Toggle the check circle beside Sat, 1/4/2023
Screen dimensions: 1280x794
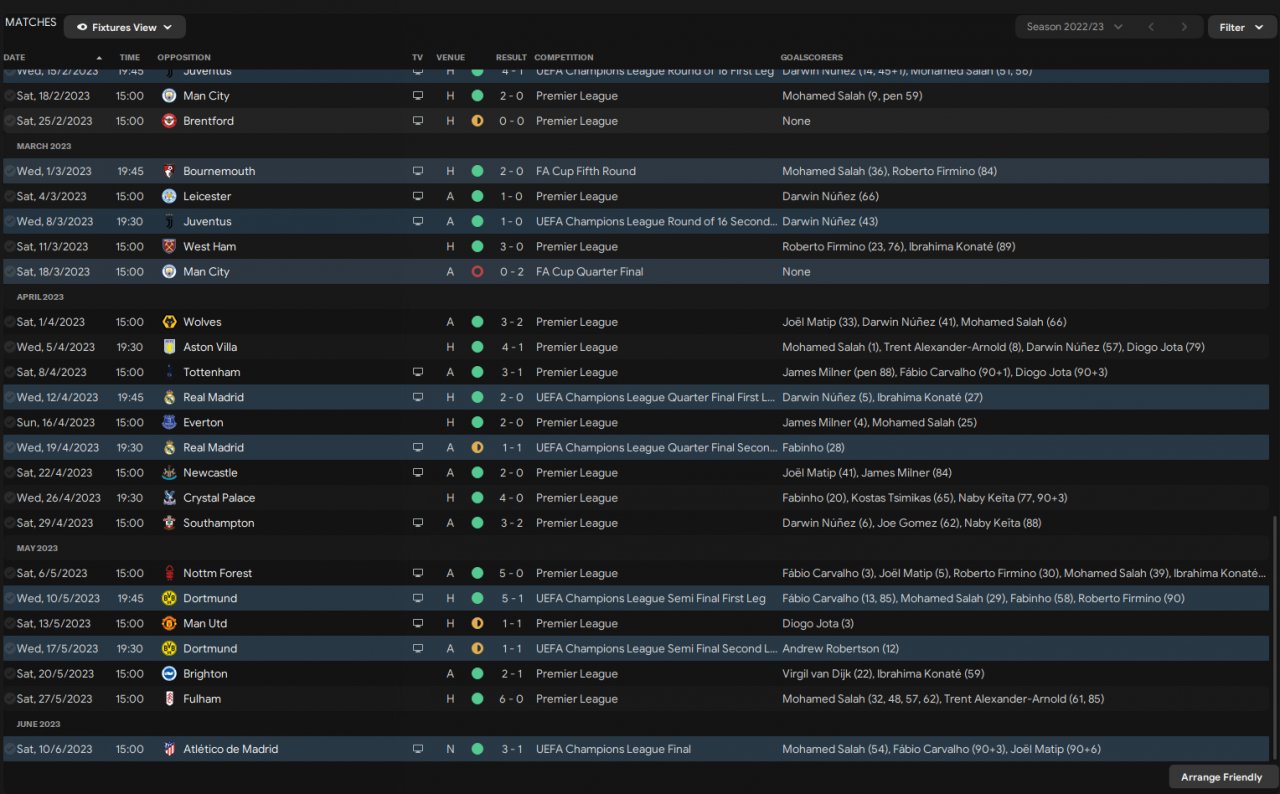[x=10, y=322]
